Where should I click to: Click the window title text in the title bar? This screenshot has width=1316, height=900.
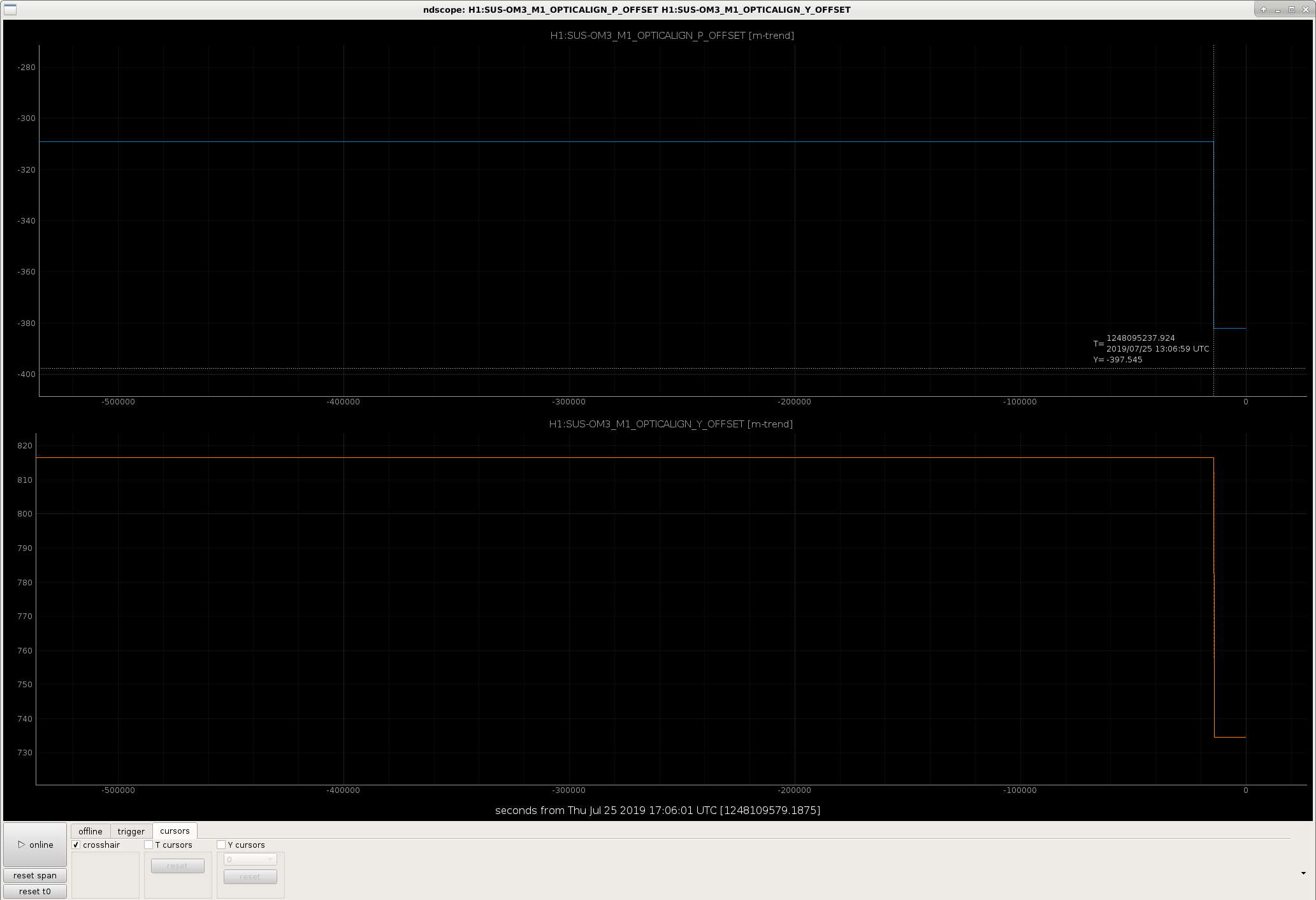(x=637, y=10)
